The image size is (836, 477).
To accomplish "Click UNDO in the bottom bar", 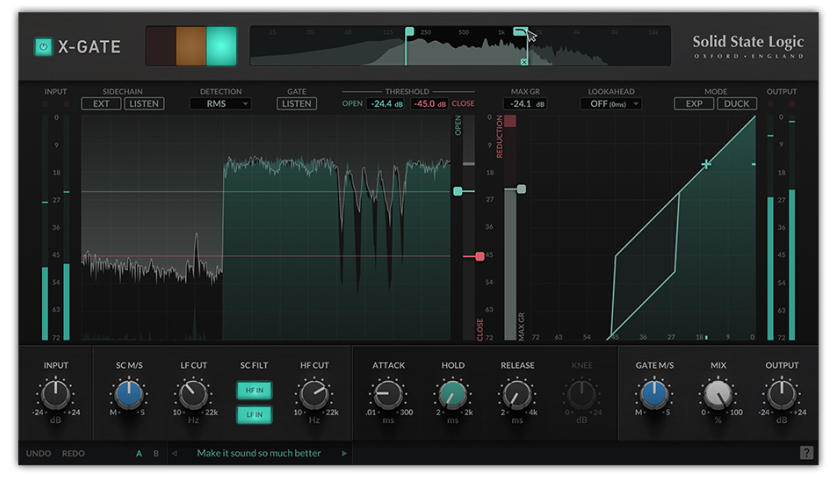I will pyautogui.click(x=38, y=454).
